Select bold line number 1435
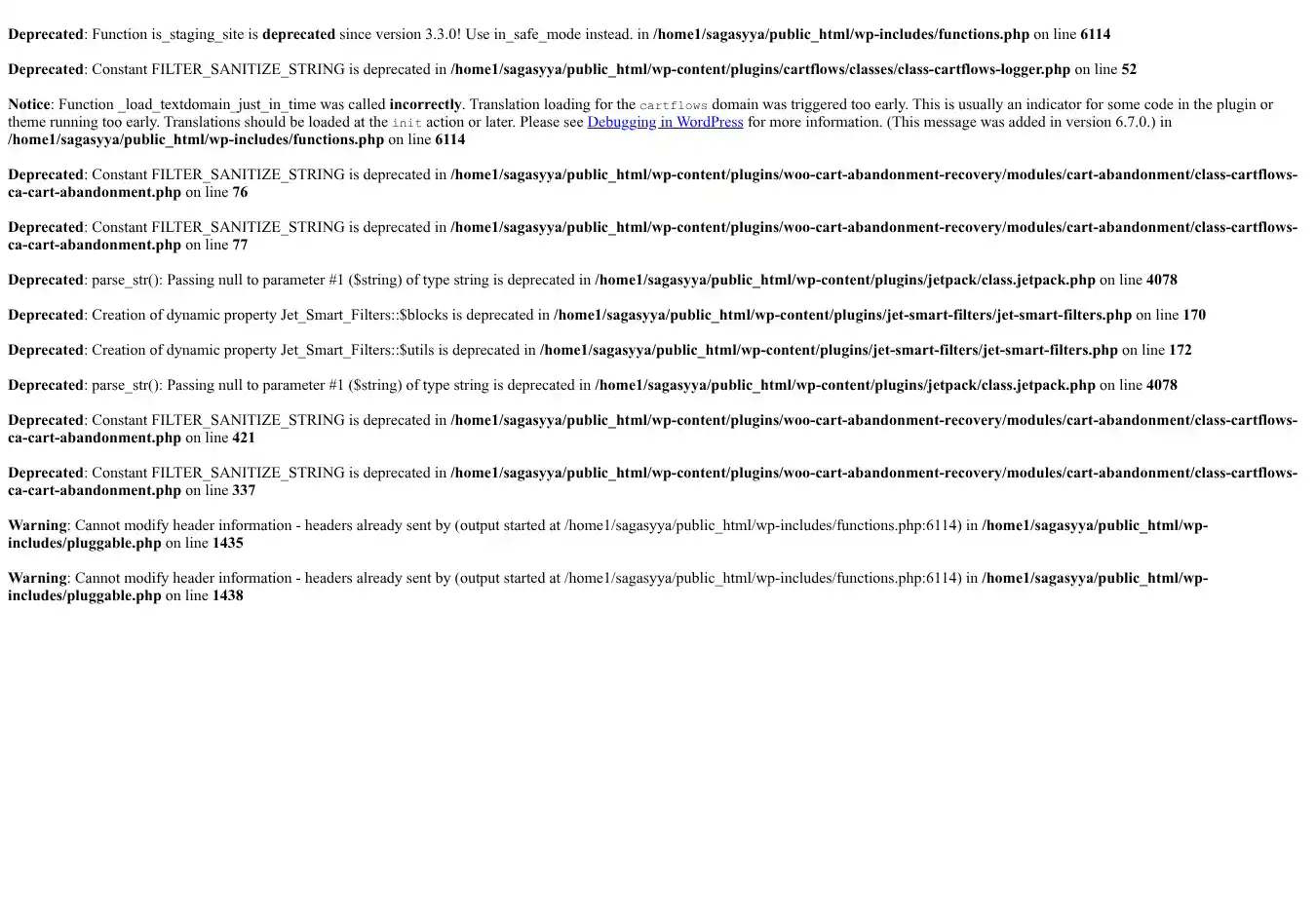This screenshot has height=916, width=1316. click(228, 543)
